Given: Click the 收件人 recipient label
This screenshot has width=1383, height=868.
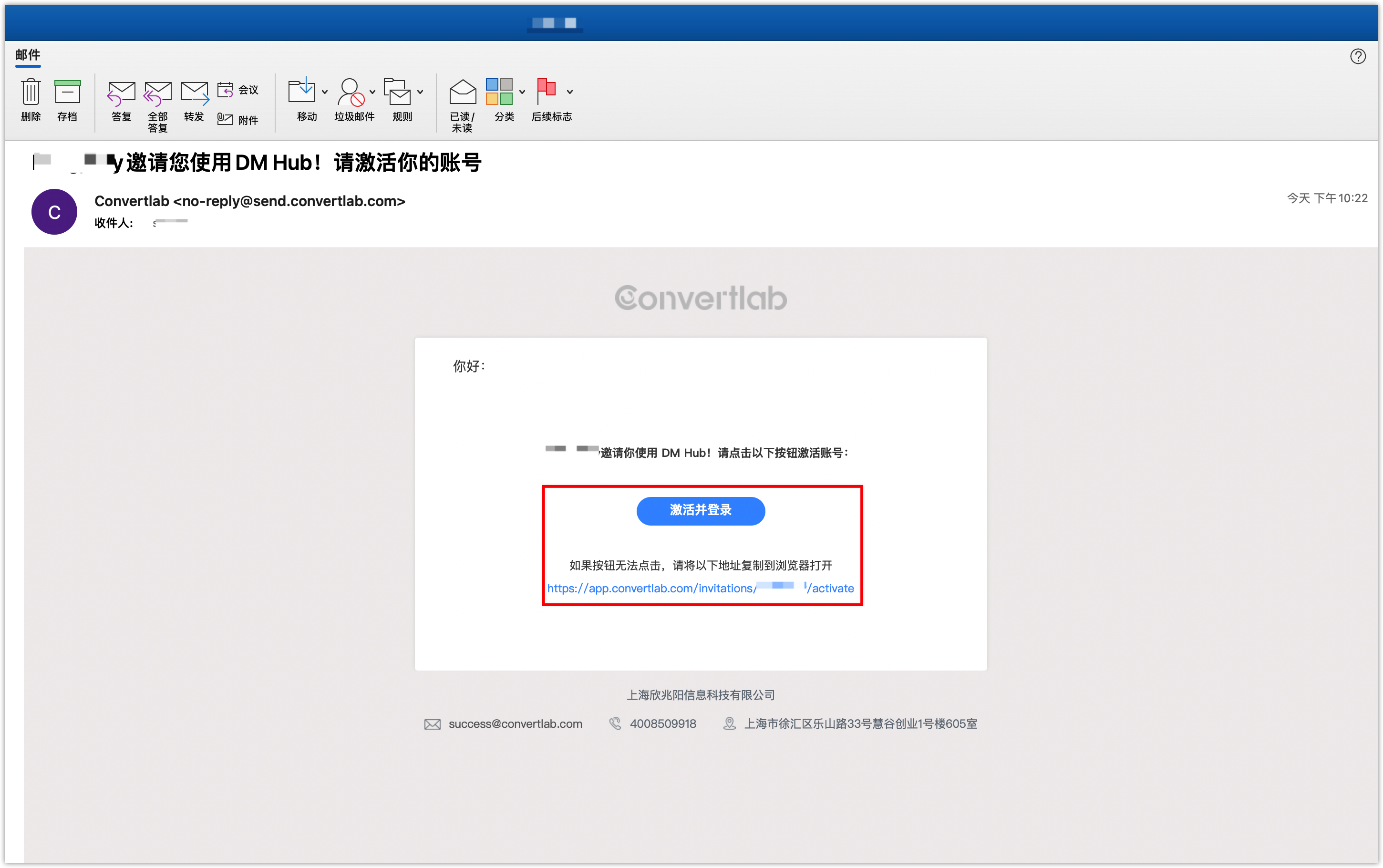Looking at the screenshot, I should coord(114,223).
